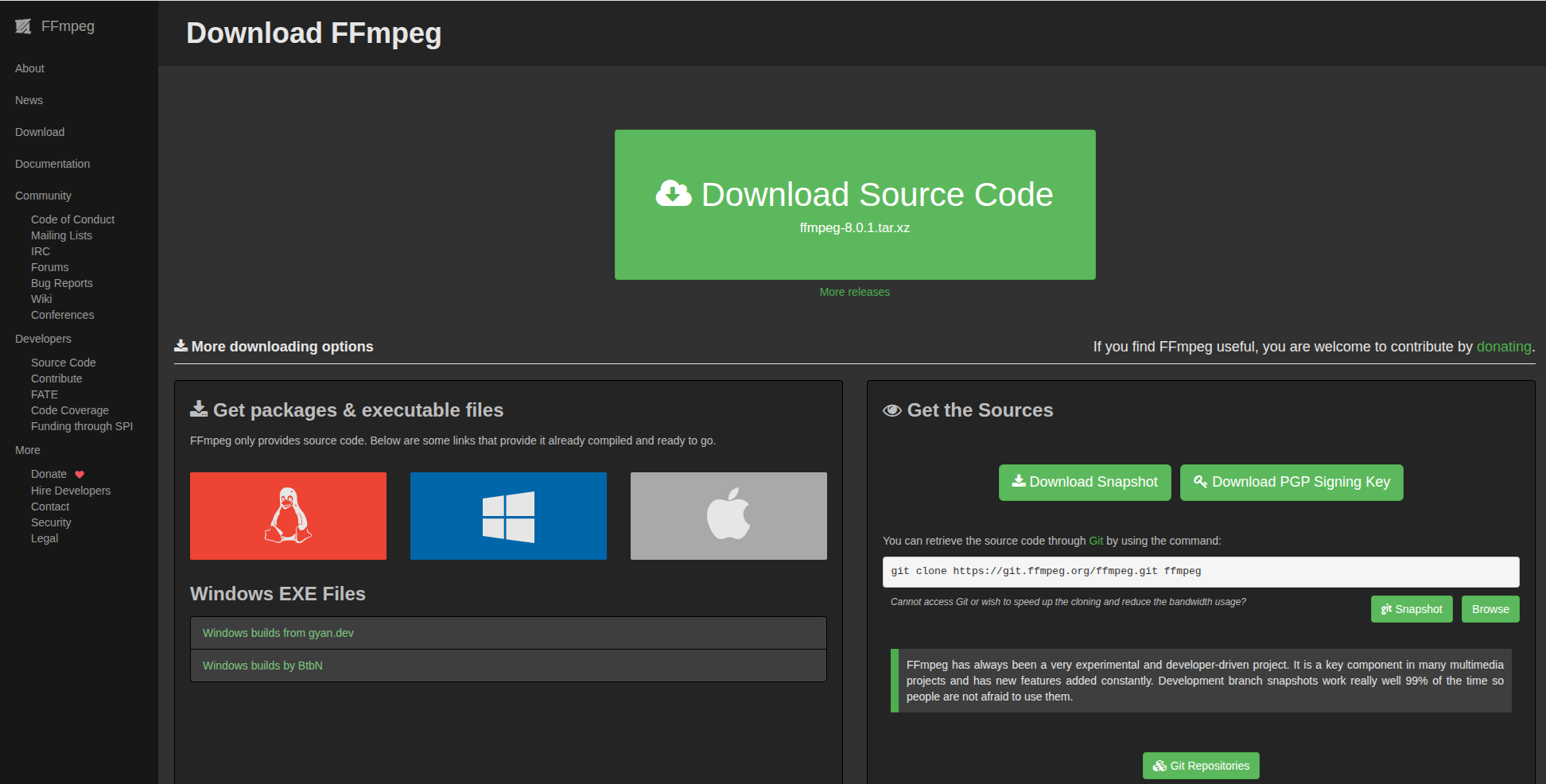
Task: Click the FFmpeg logo icon in sidebar
Action: pos(23,26)
